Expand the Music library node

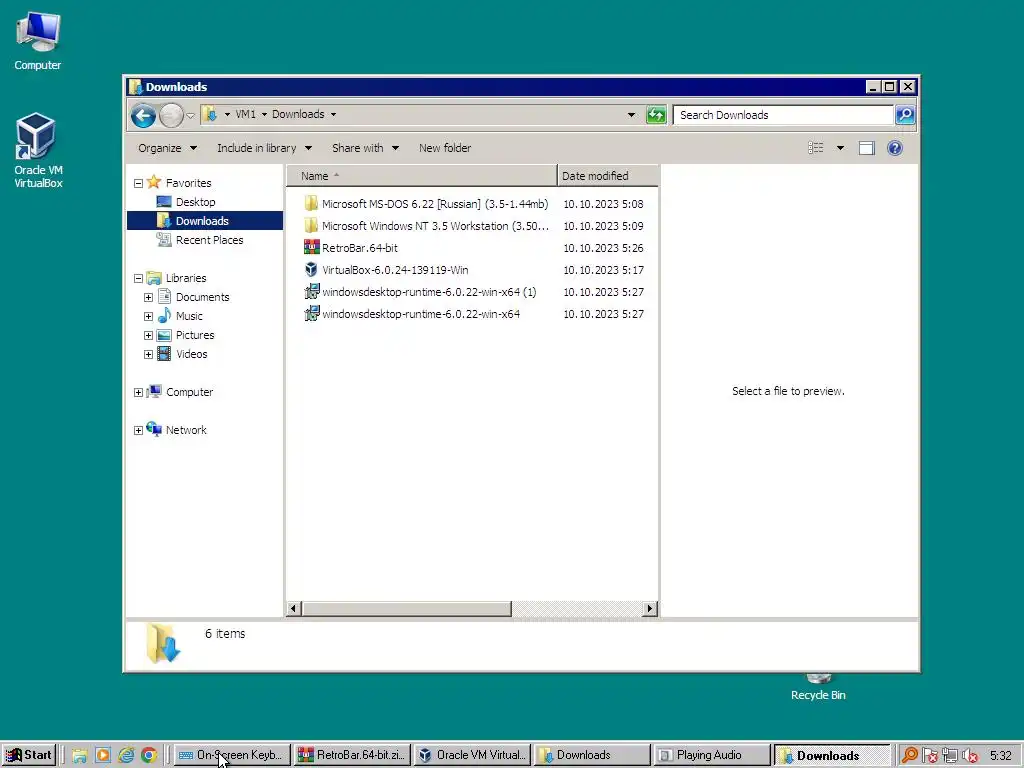click(148, 316)
